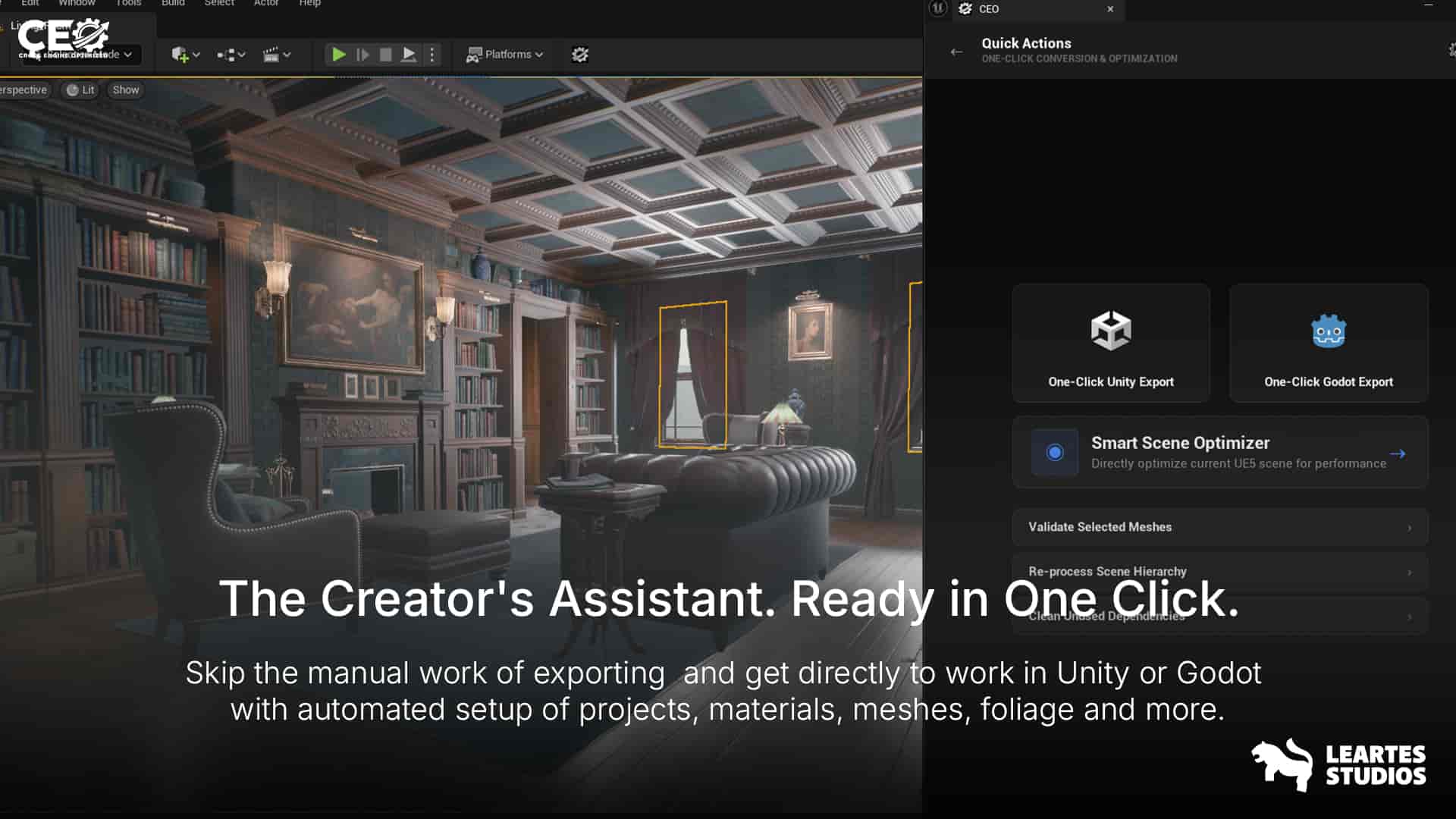Viewport: 1456px width, 819px height.
Task: Close the CEO tab
Action: tap(1110, 9)
